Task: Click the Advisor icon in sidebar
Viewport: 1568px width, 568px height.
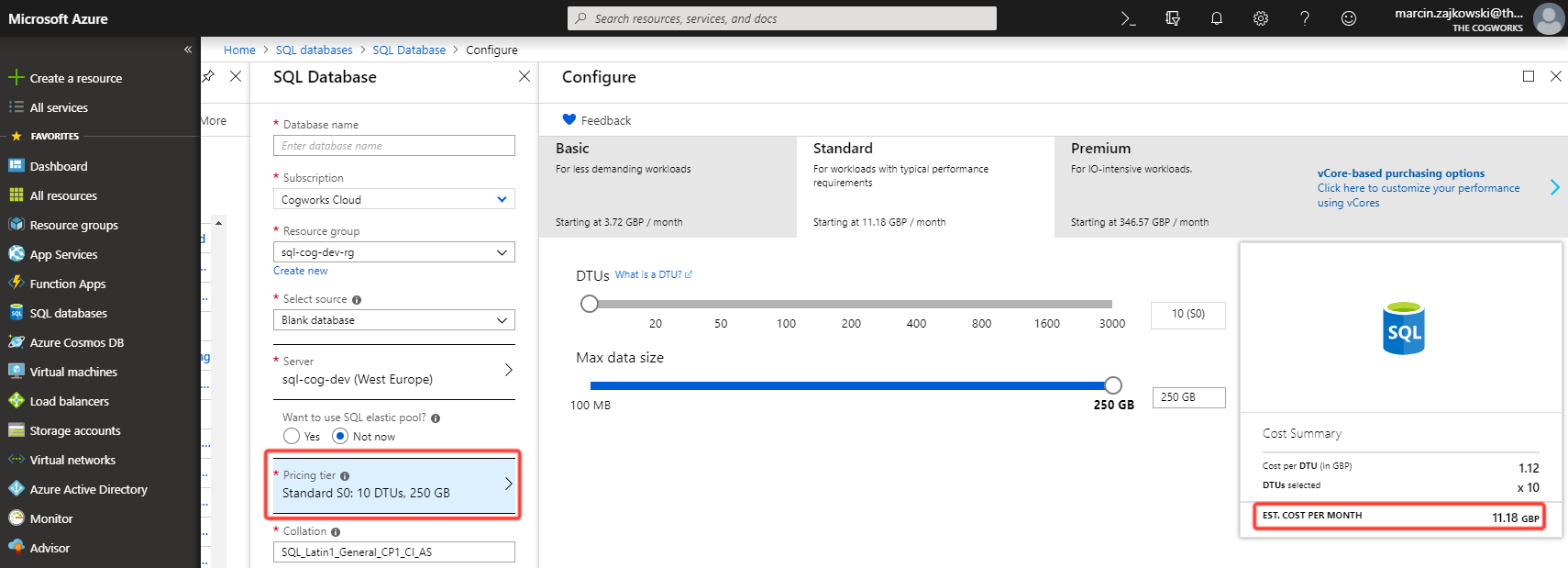Action: 16,548
